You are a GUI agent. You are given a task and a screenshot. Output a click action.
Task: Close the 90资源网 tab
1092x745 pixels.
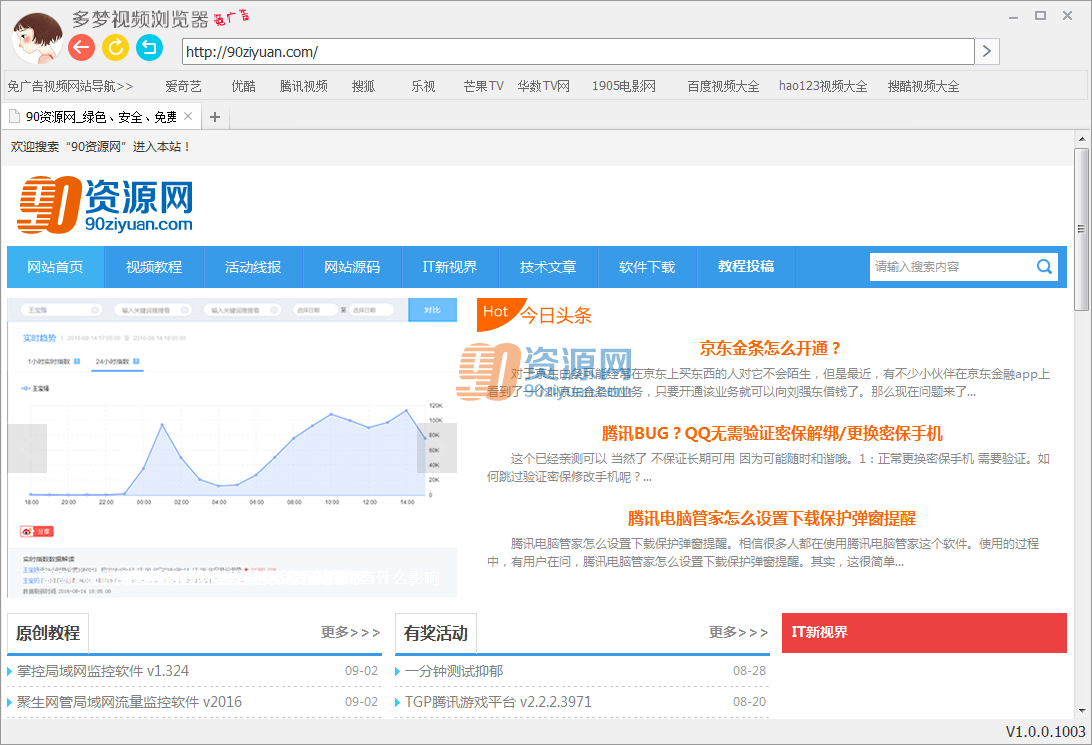(188, 116)
